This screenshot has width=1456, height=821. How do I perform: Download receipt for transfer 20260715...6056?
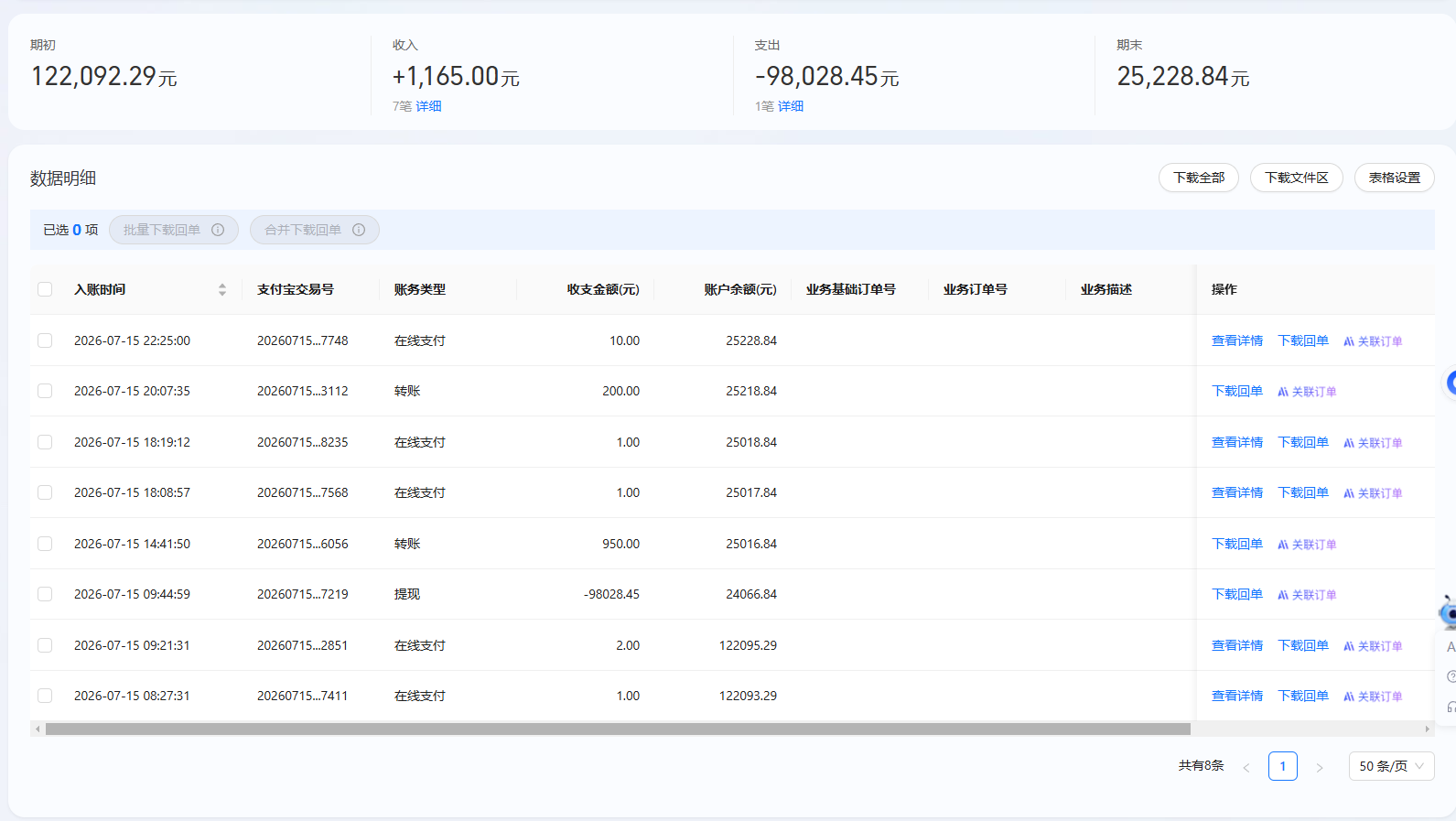click(x=1237, y=544)
